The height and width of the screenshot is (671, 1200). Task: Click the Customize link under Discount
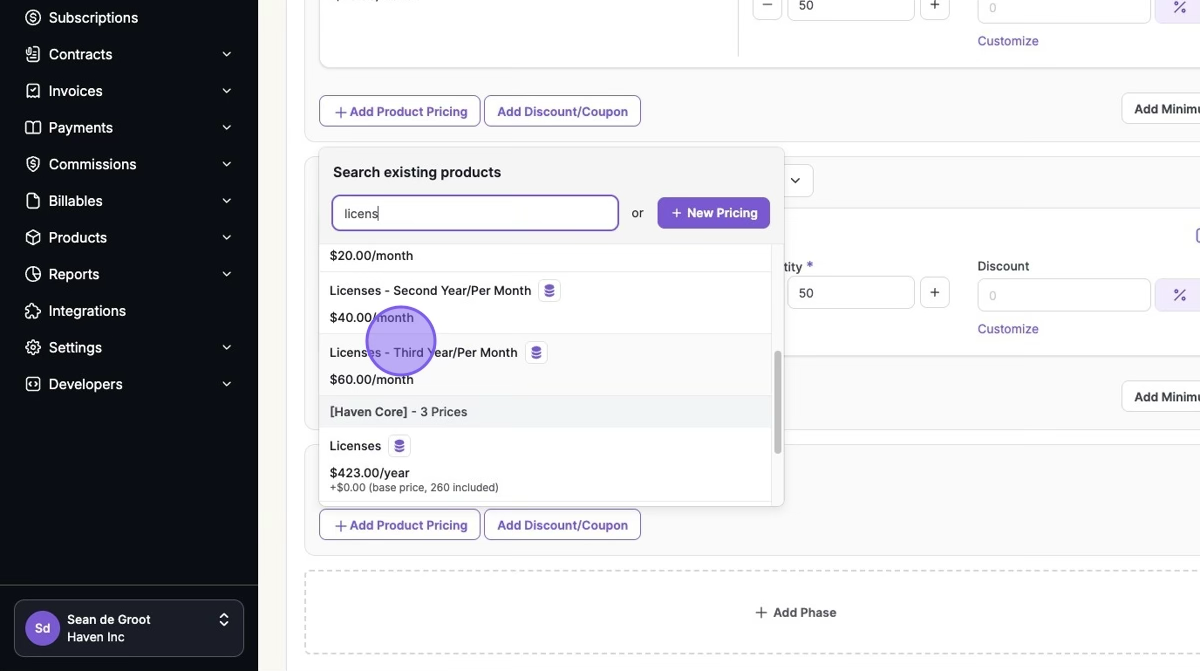click(x=1007, y=329)
